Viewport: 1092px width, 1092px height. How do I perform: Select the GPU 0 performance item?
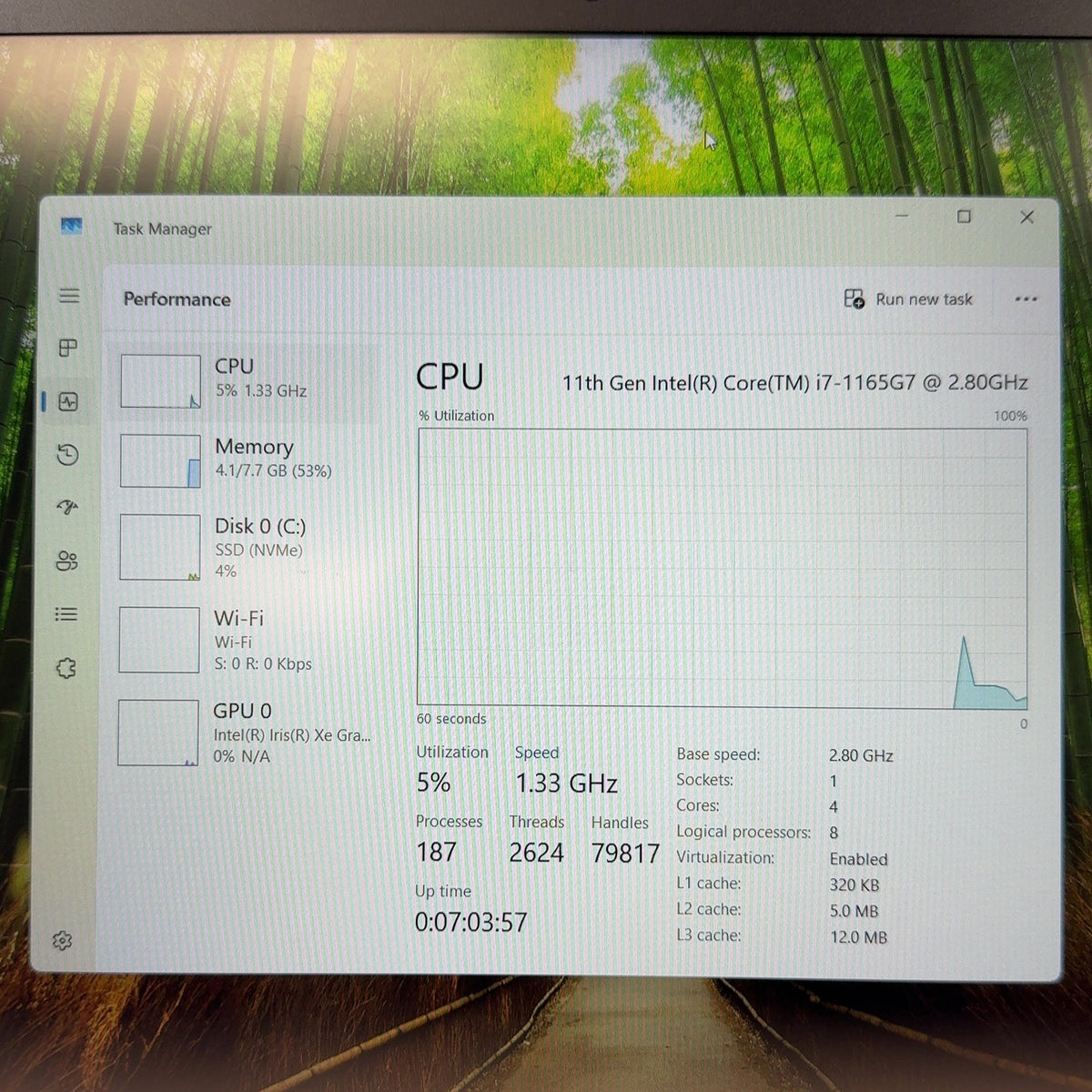coord(246,733)
